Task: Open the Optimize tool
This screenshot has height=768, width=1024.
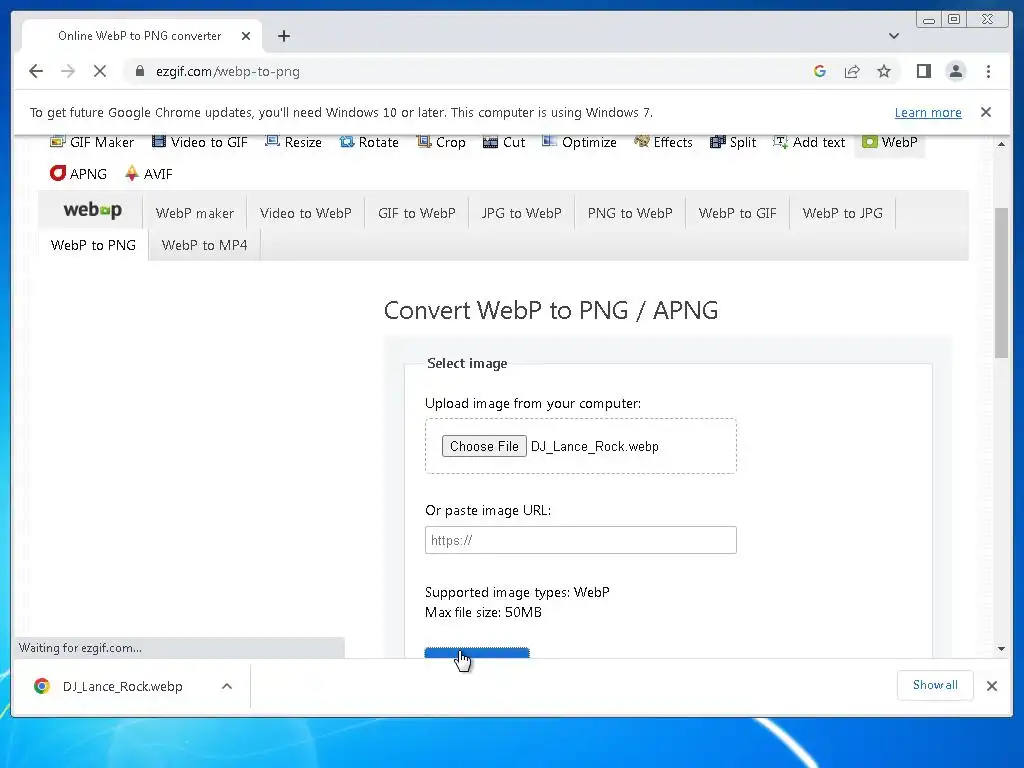Action: tap(579, 142)
